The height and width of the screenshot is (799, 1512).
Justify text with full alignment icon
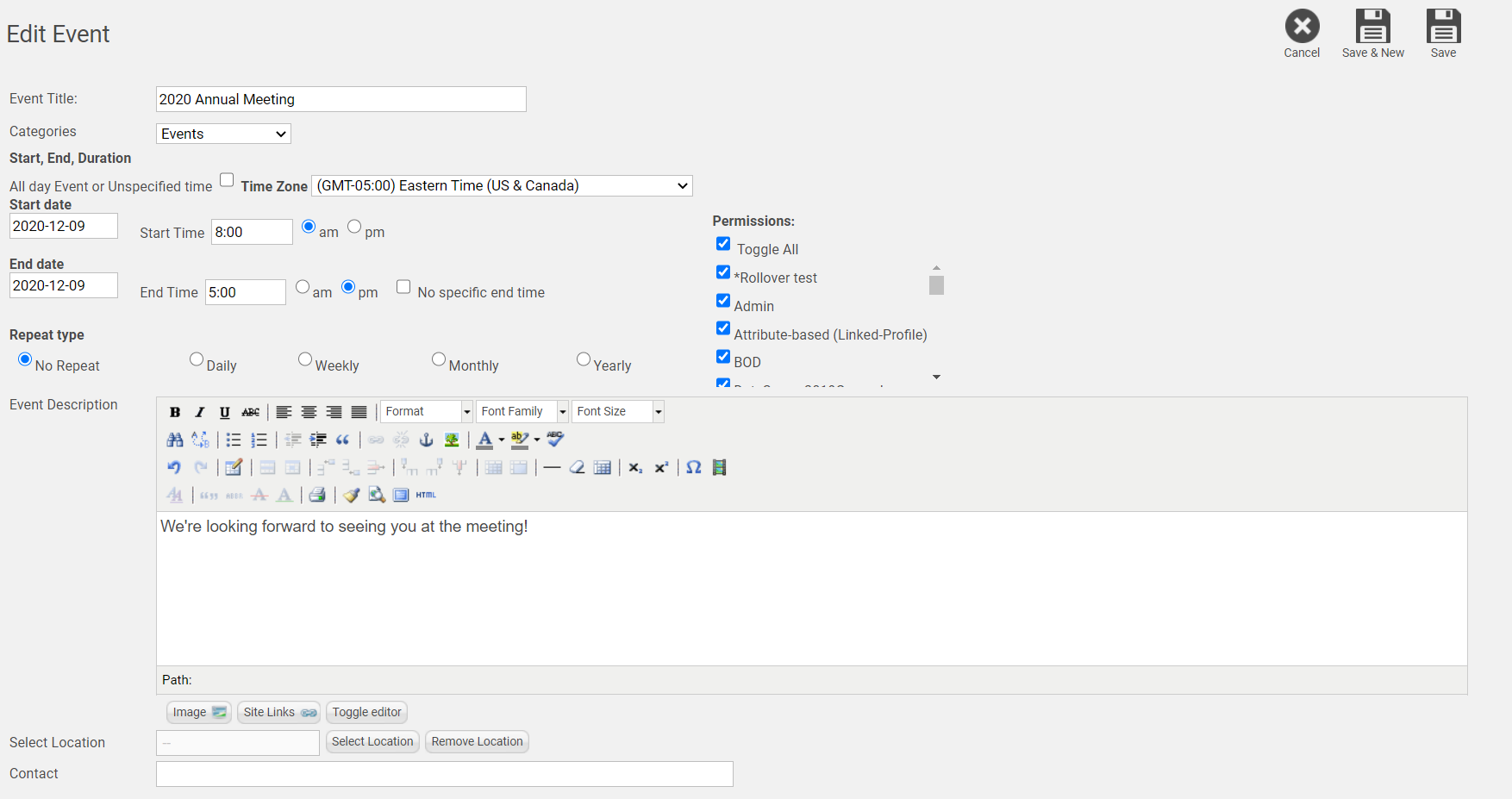click(359, 412)
